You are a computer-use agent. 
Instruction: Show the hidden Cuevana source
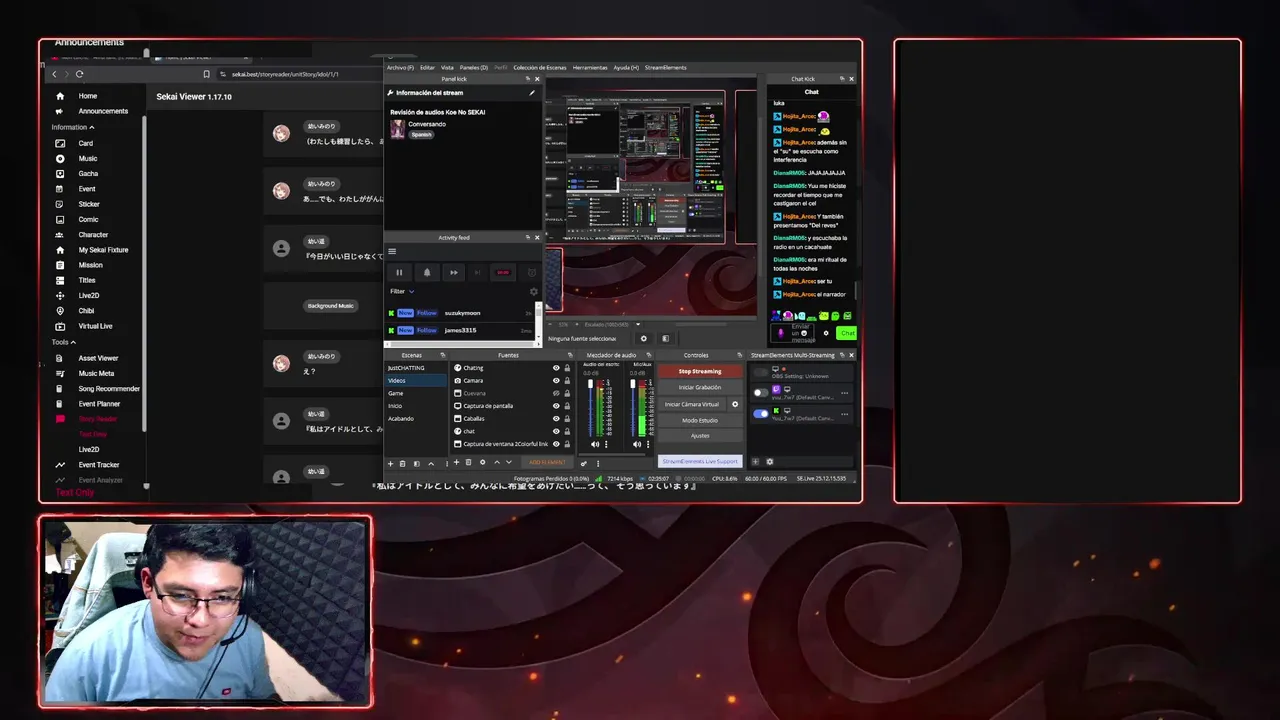coord(556,393)
